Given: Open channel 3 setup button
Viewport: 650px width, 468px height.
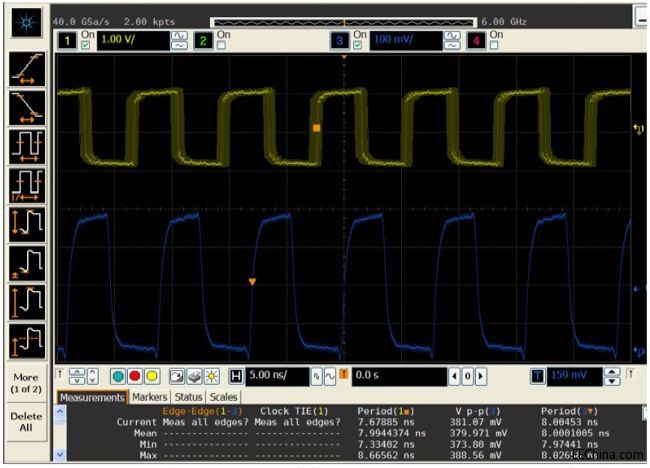Looking at the screenshot, I should [x=340, y=41].
